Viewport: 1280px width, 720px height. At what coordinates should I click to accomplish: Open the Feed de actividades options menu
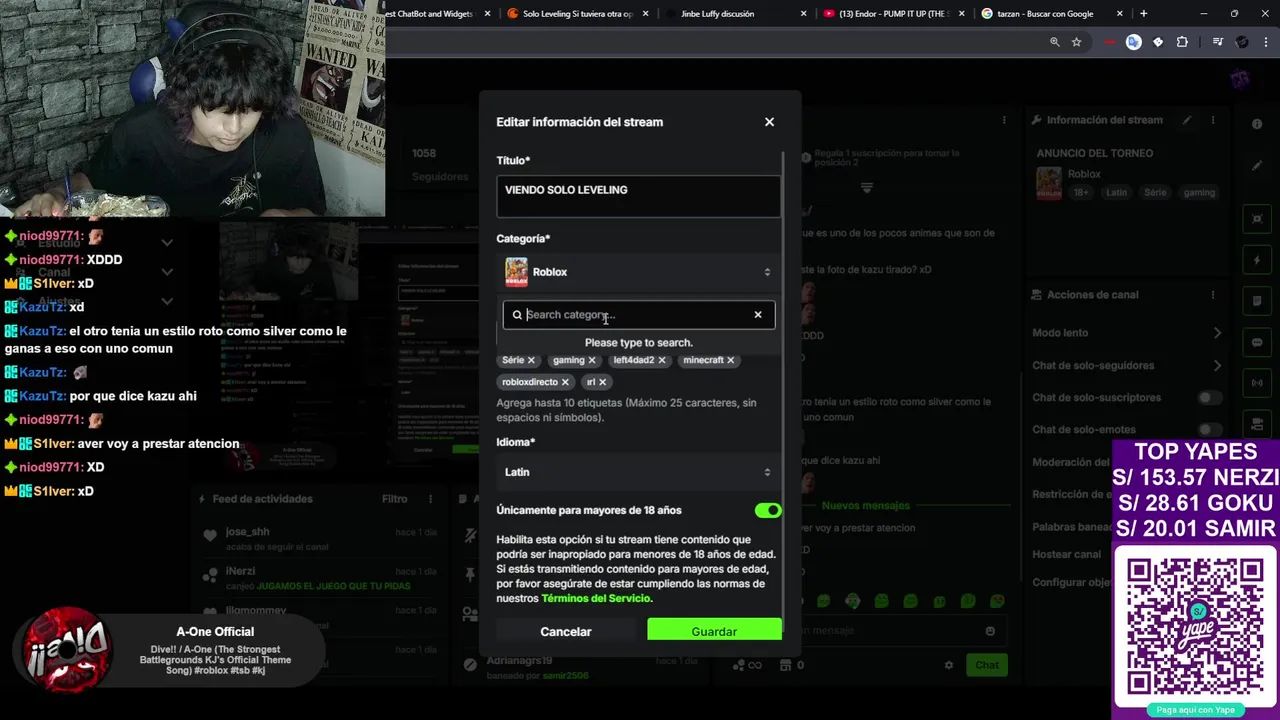pos(431,499)
